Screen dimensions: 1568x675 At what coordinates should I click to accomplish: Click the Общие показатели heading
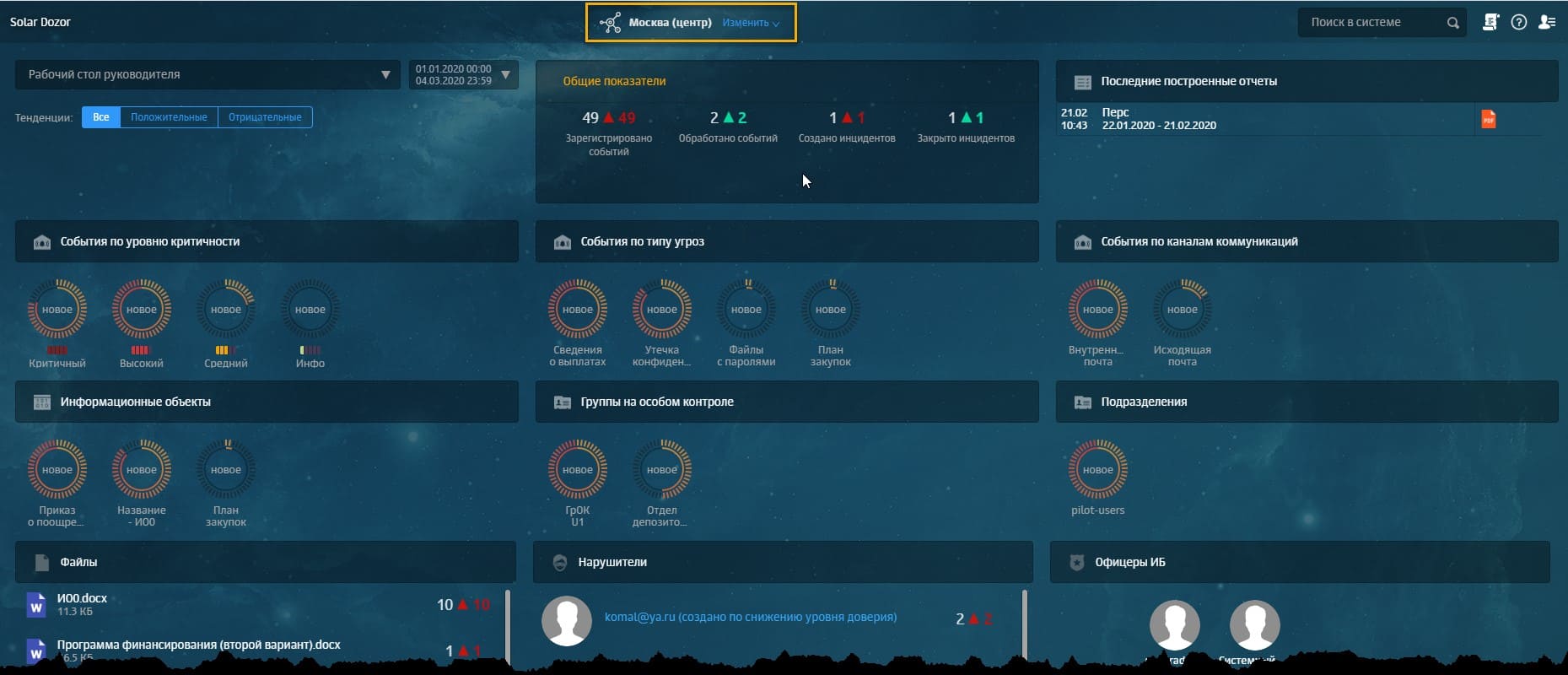click(614, 82)
